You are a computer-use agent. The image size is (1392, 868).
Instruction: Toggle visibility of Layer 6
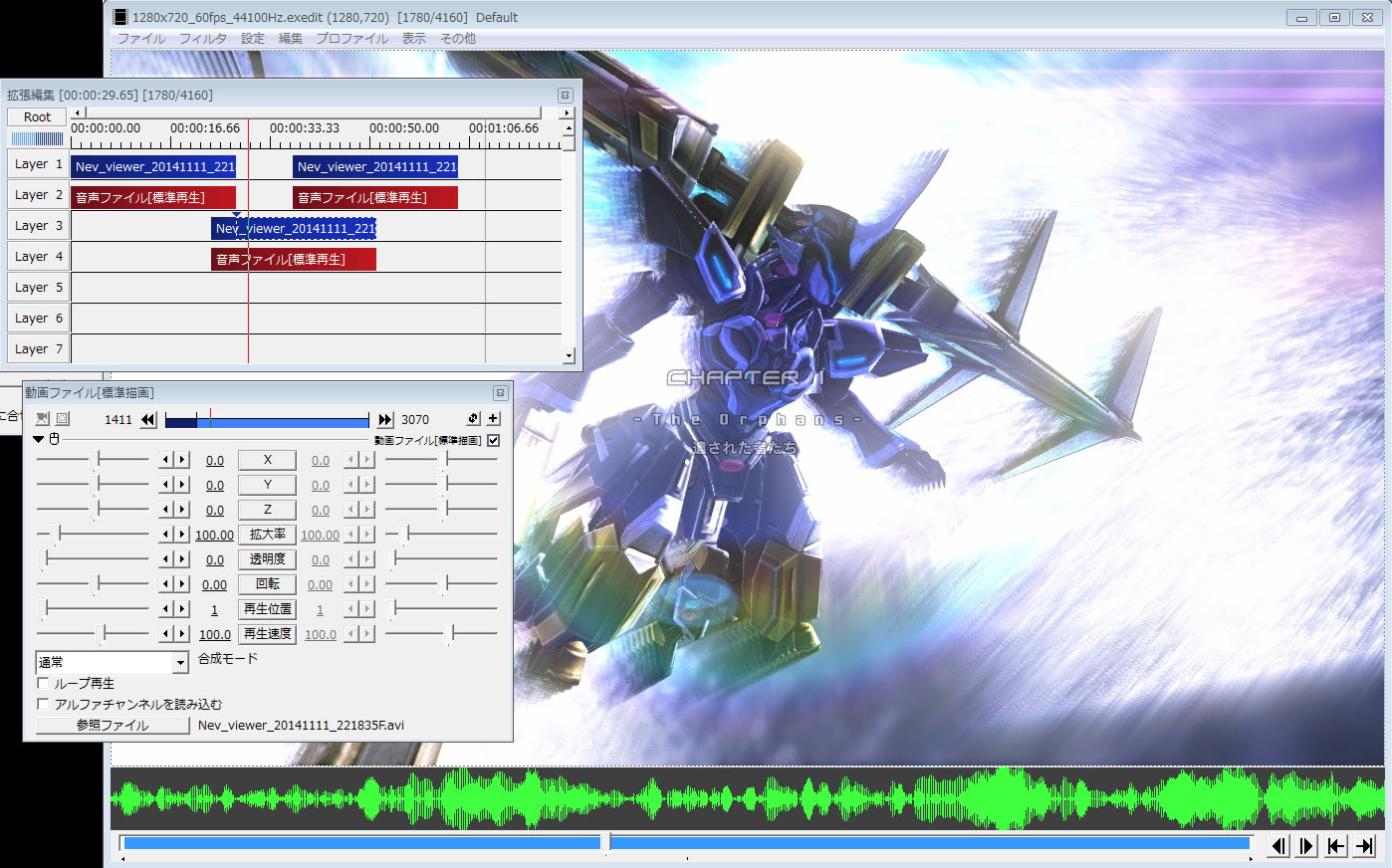(x=38, y=319)
